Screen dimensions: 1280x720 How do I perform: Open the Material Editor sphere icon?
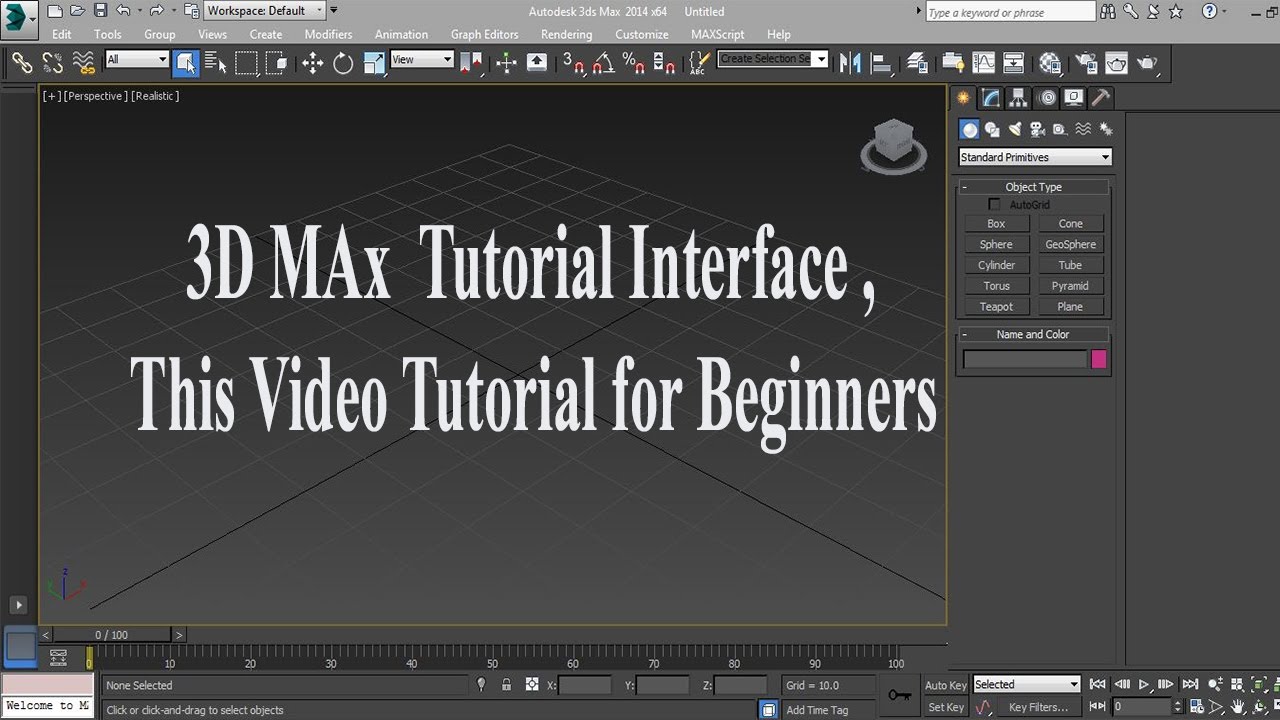coord(1049,63)
